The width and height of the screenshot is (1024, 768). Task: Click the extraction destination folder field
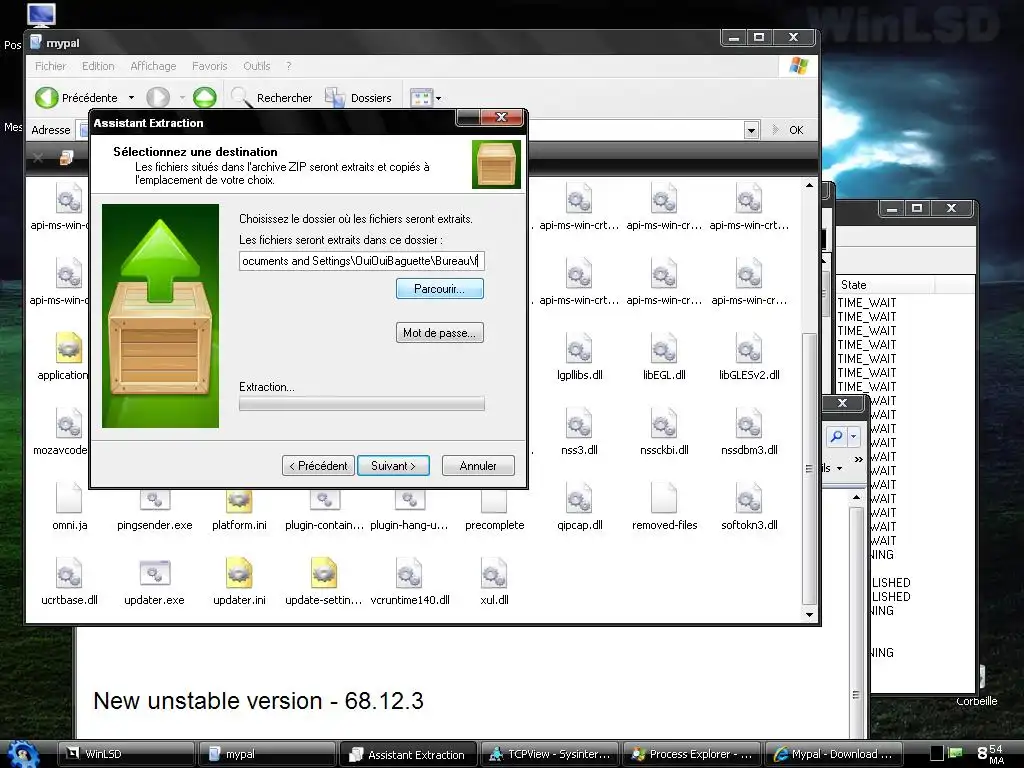point(362,261)
